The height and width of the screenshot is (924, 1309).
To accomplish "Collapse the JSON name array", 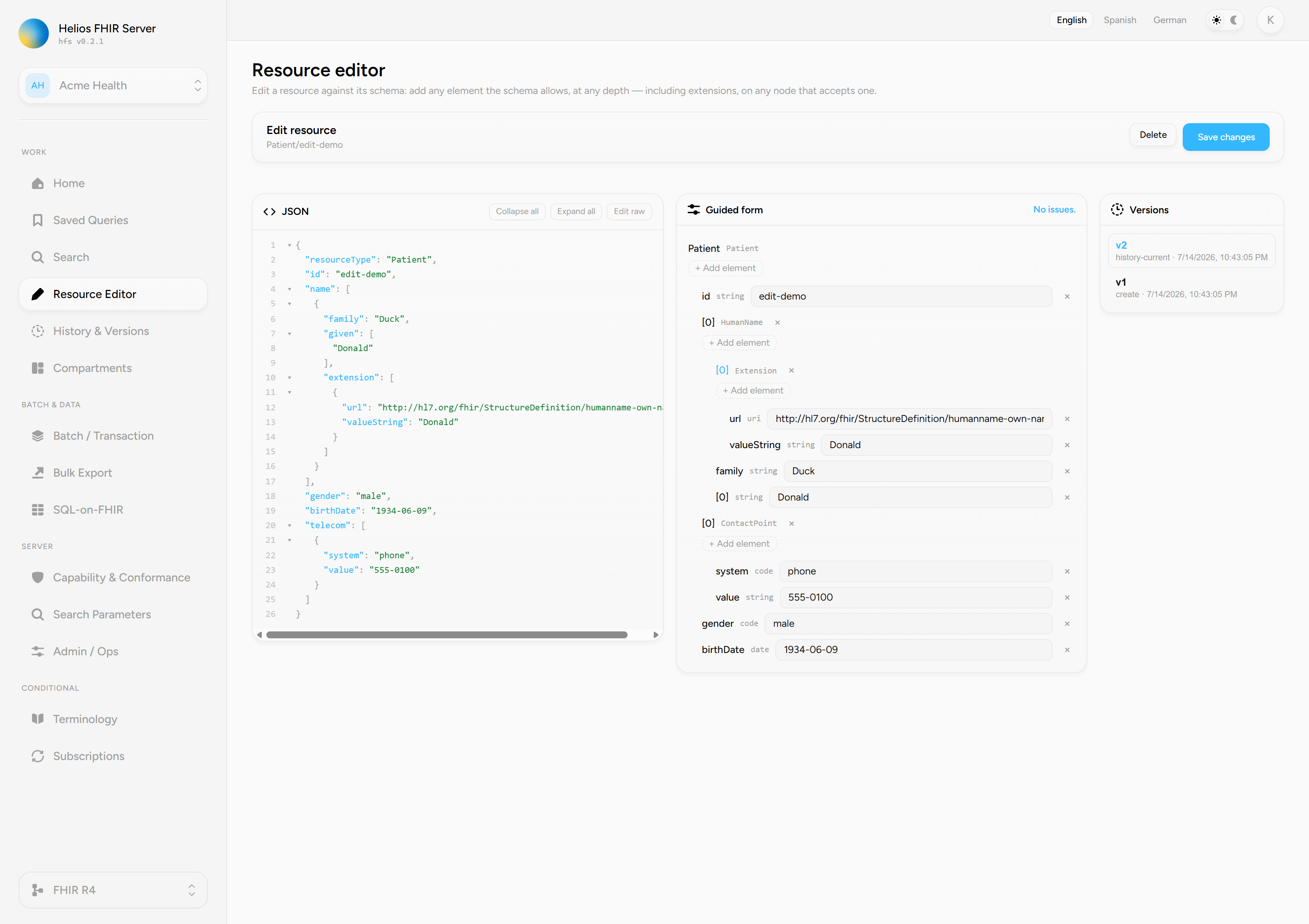I will coord(290,290).
